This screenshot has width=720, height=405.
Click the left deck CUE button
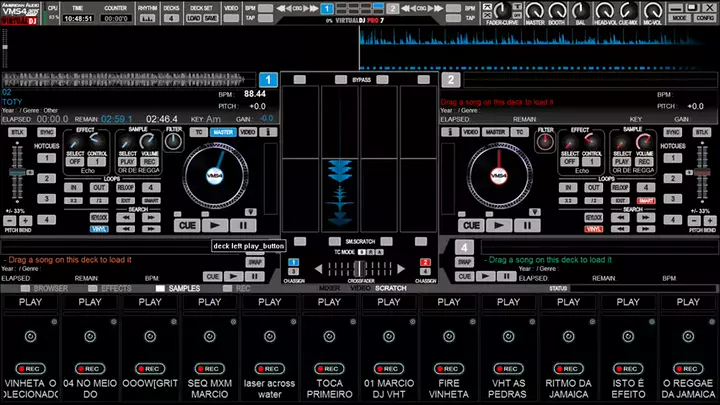[187, 226]
